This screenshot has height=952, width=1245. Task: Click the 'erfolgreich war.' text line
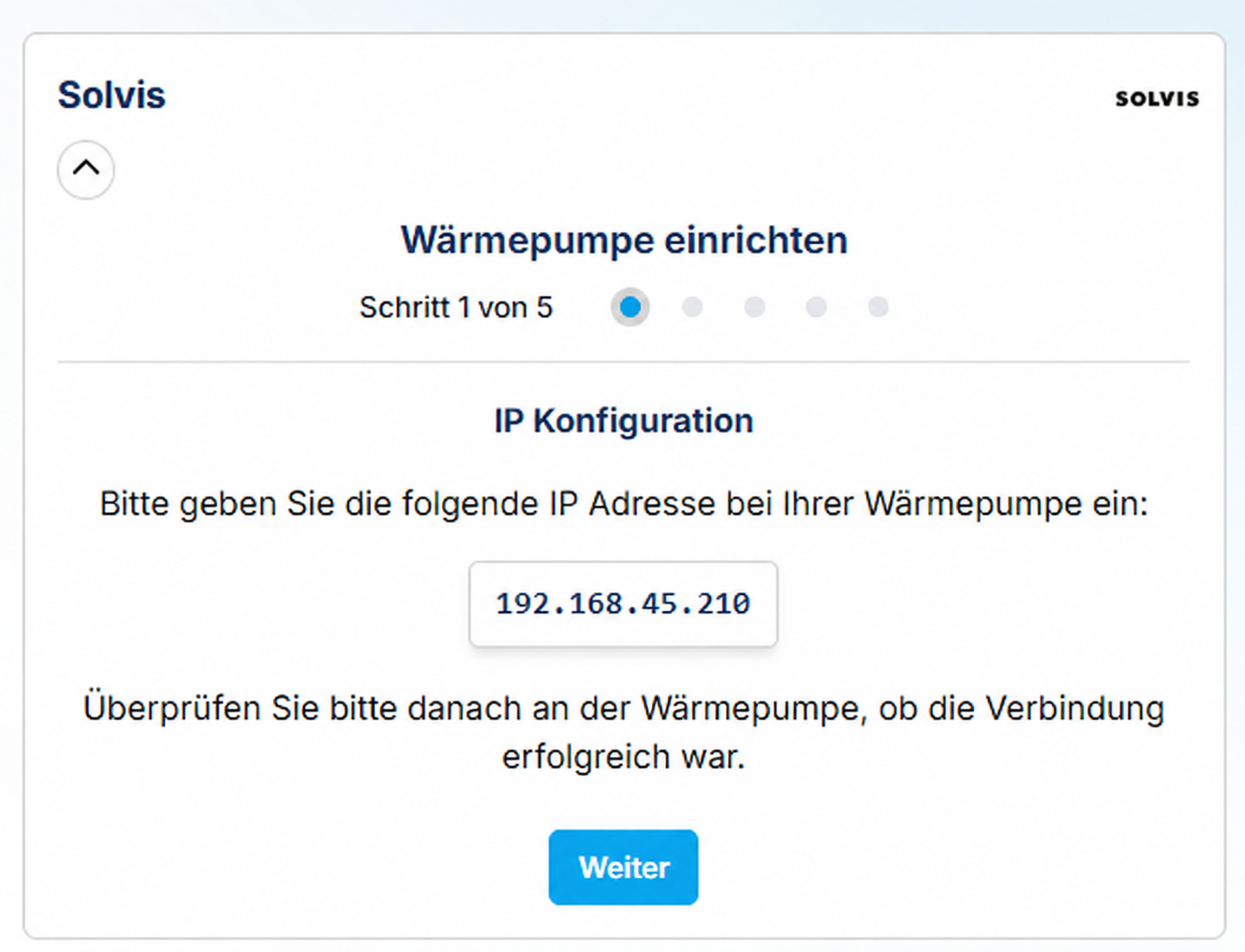[x=623, y=757]
